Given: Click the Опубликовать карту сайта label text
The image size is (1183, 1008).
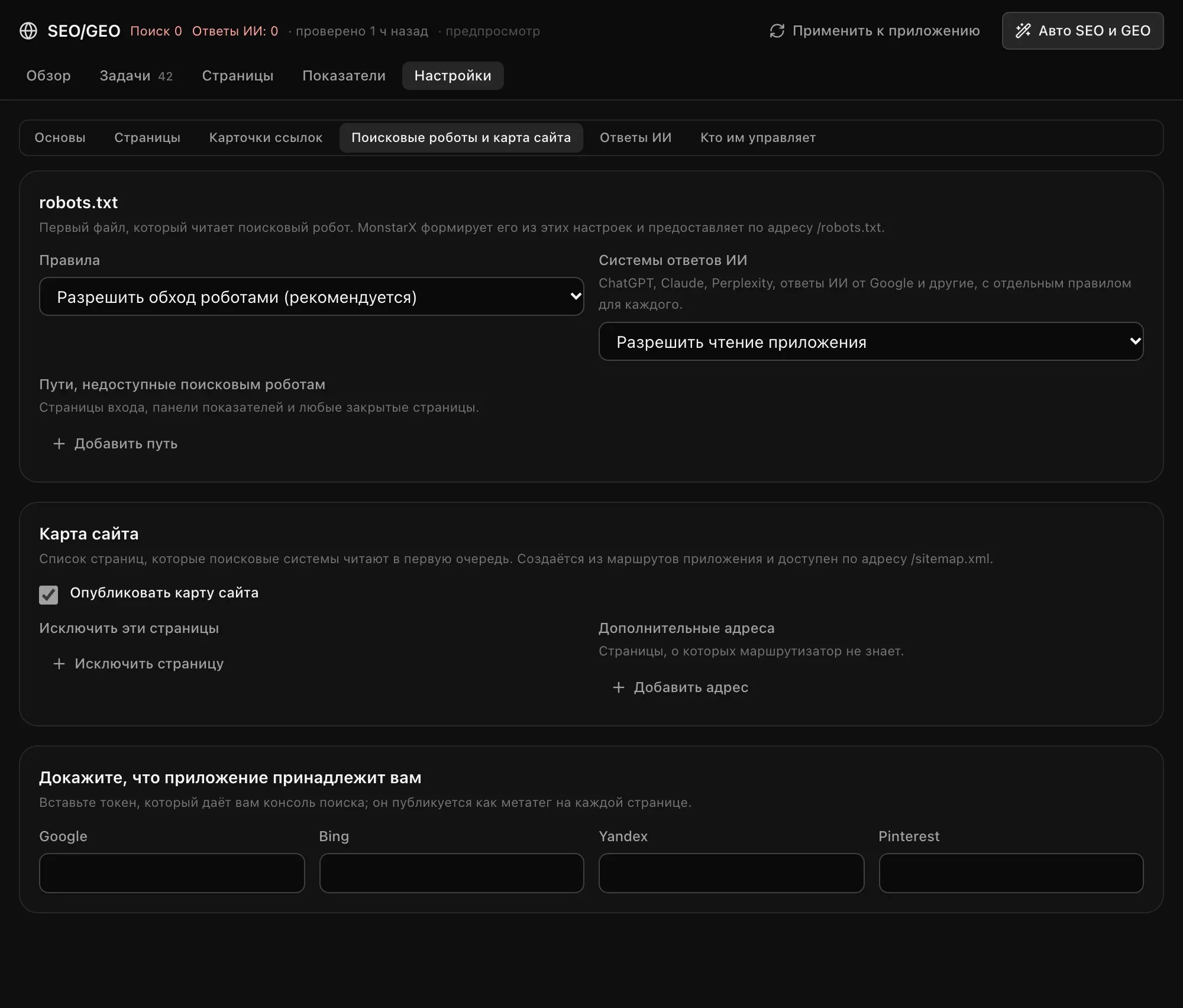Looking at the screenshot, I should [x=164, y=593].
